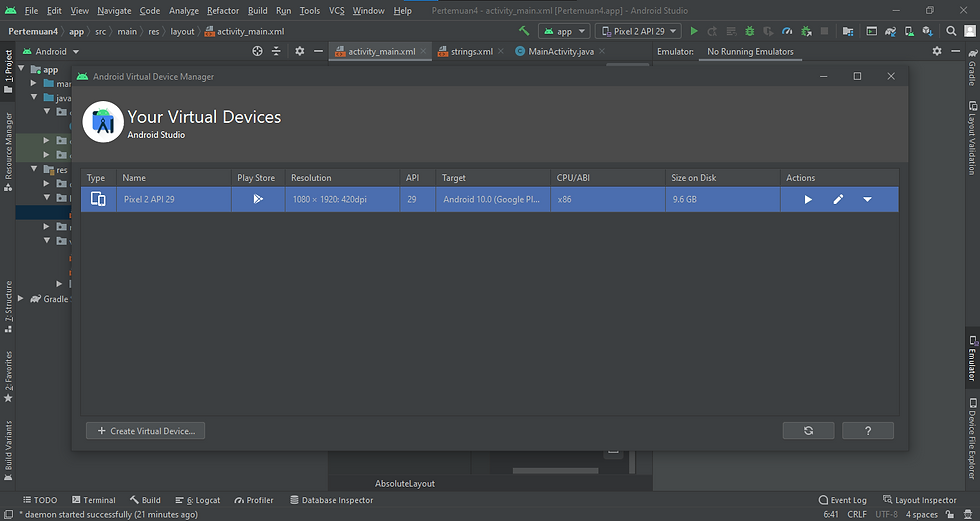This screenshot has width=980, height=521.
Task: Toggle the Build Variants tool window
Action: tap(8, 450)
